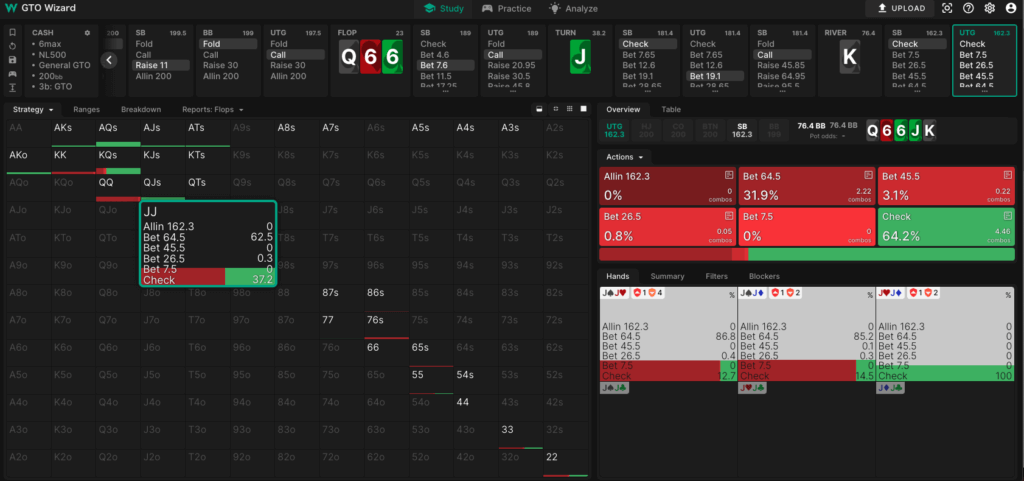Click the back arrow in action history
Viewport: 1024px width, 481px height.
click(109, 60)
